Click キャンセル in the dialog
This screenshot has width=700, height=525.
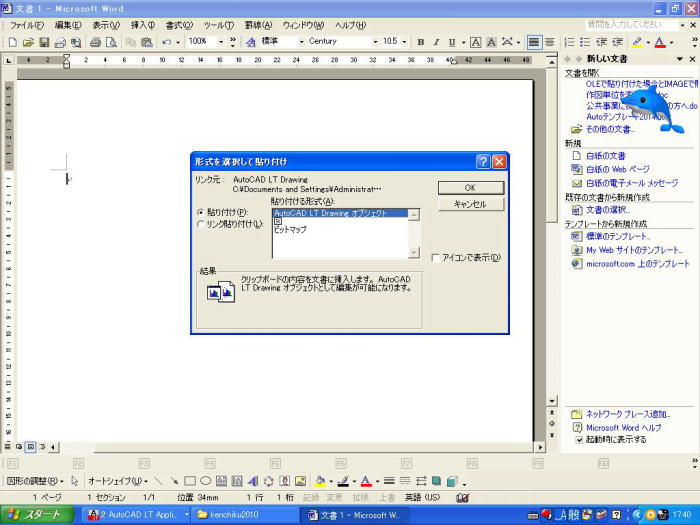(x=471, y=204)
